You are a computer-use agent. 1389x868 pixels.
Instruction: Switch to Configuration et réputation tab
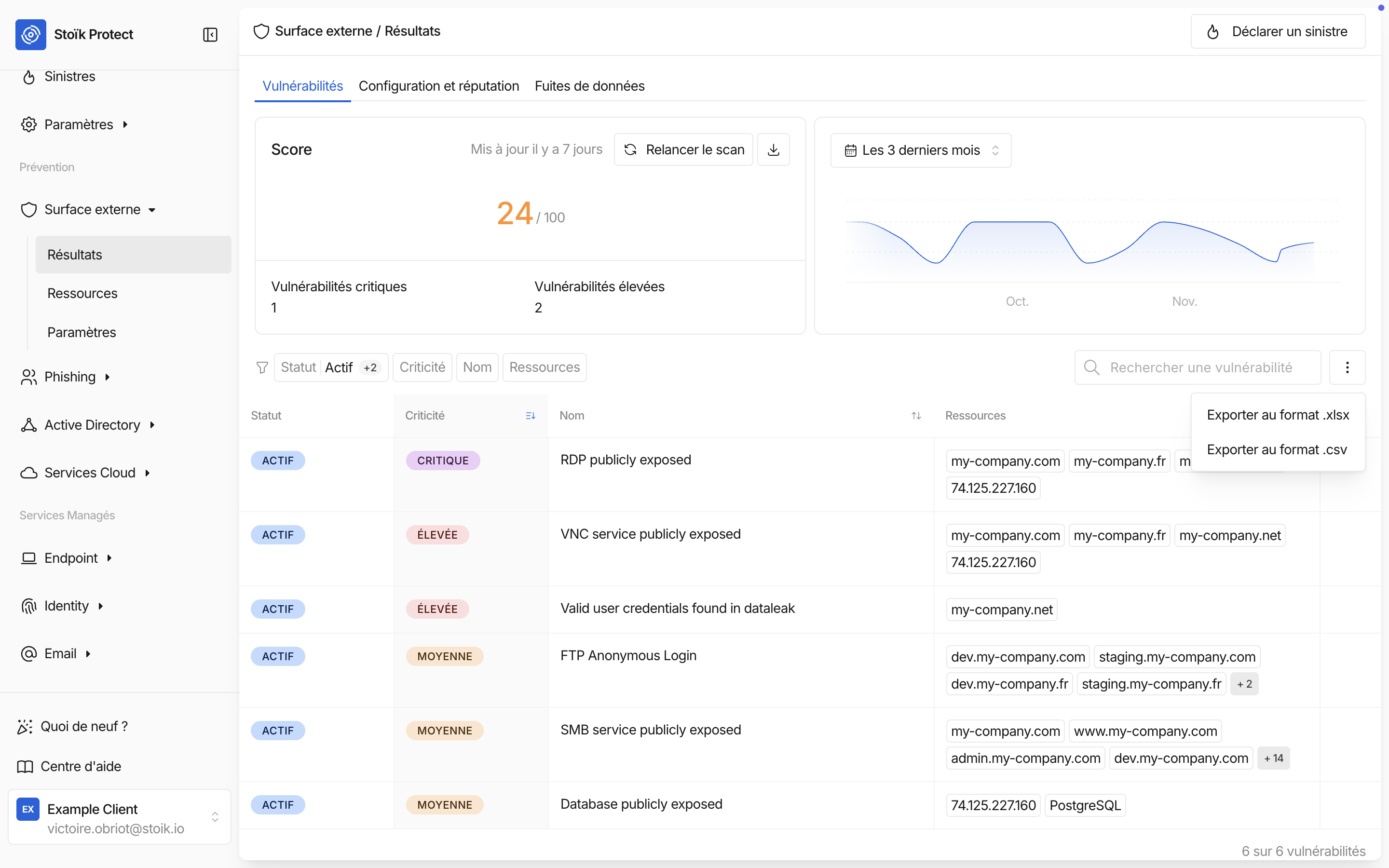click(x=438, y=86)
